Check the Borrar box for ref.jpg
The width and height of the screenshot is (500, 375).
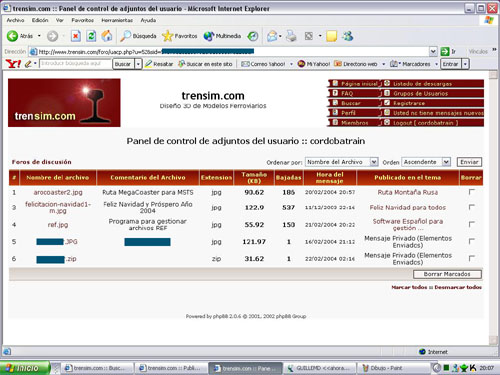point(471,224)
